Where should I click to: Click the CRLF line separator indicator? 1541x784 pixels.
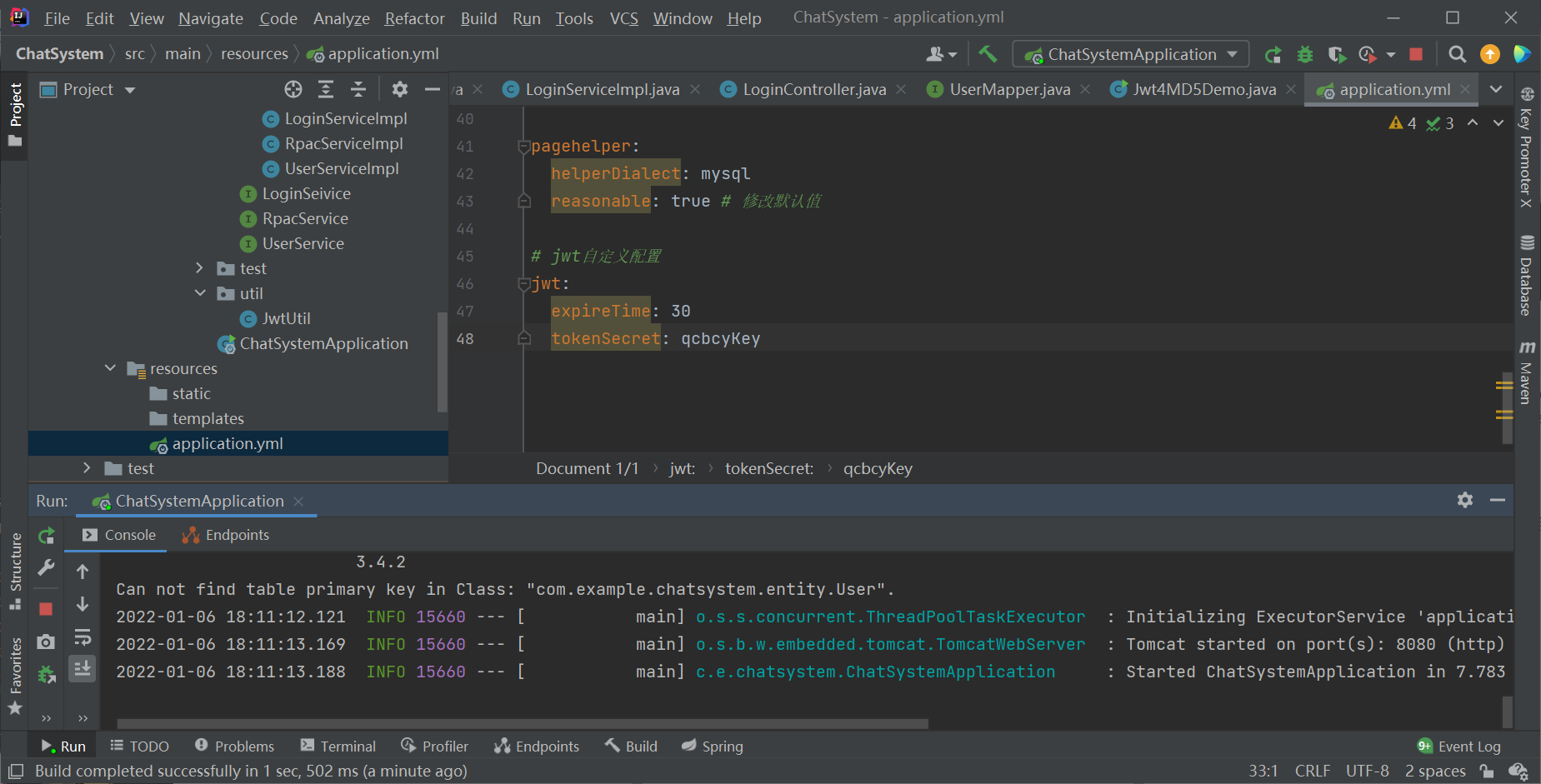[1312, 771]
